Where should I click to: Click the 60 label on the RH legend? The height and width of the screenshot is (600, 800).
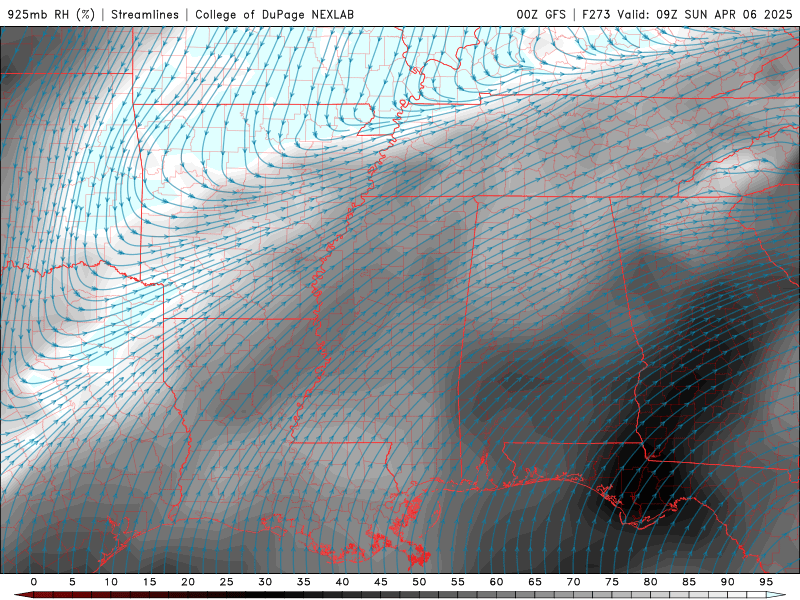496,582
